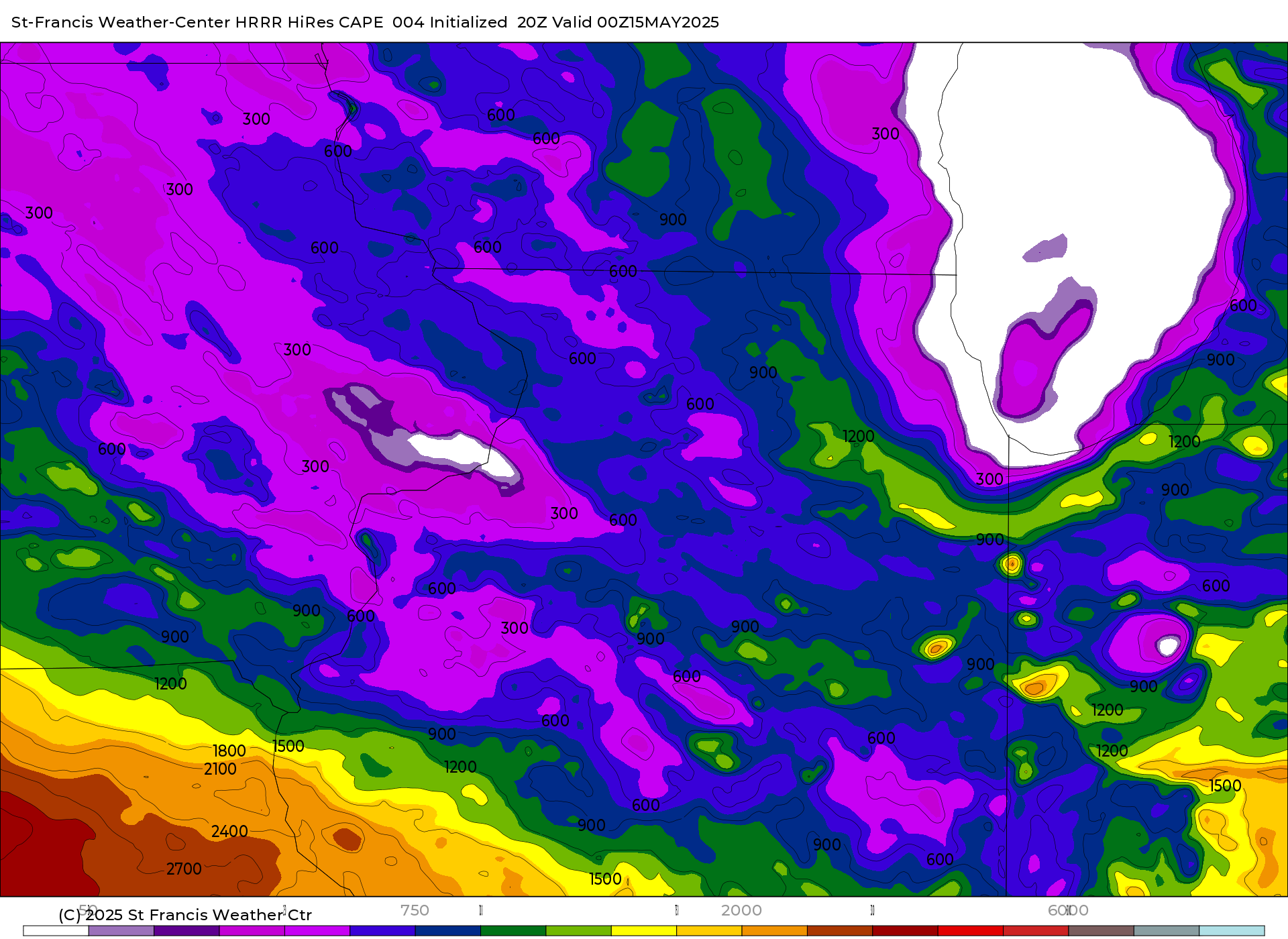Click the '(C) 2025 St Francis Weather Ctr' copyright
The image size is (1288, 939).
[185, 915]
